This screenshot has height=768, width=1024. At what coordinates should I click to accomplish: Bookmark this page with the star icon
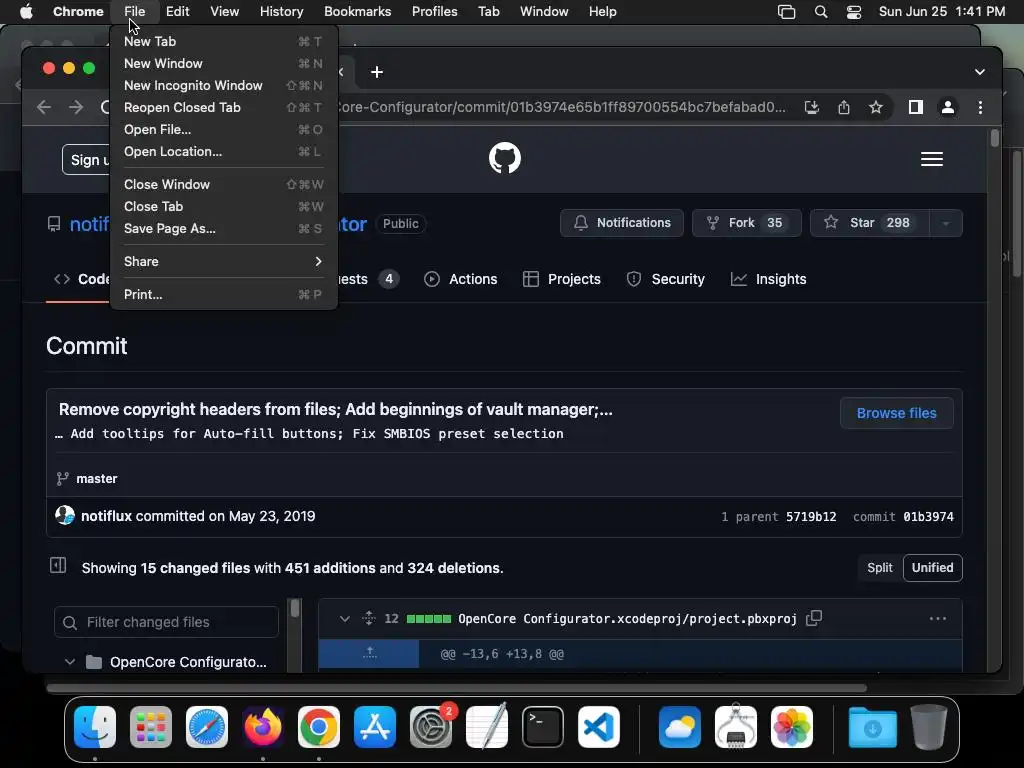click(876, 107)
